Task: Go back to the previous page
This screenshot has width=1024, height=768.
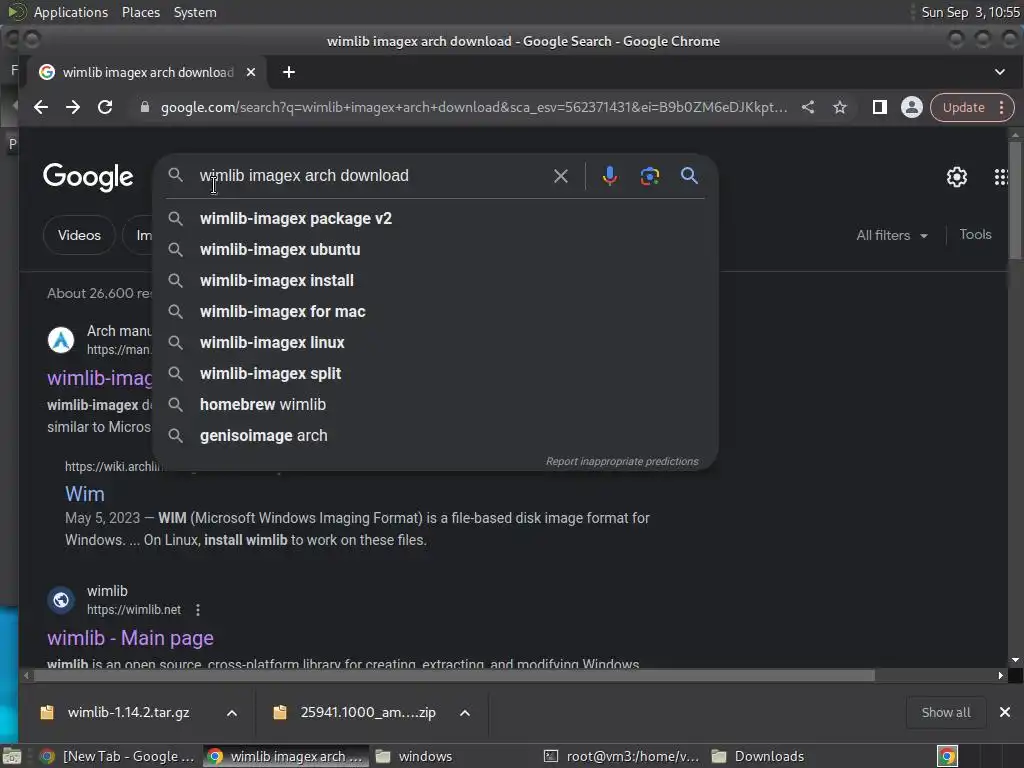Action: pos(41,107)
